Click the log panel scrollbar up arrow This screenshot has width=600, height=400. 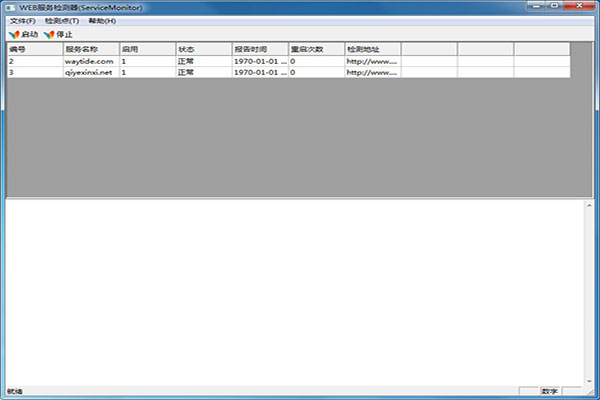588,206
